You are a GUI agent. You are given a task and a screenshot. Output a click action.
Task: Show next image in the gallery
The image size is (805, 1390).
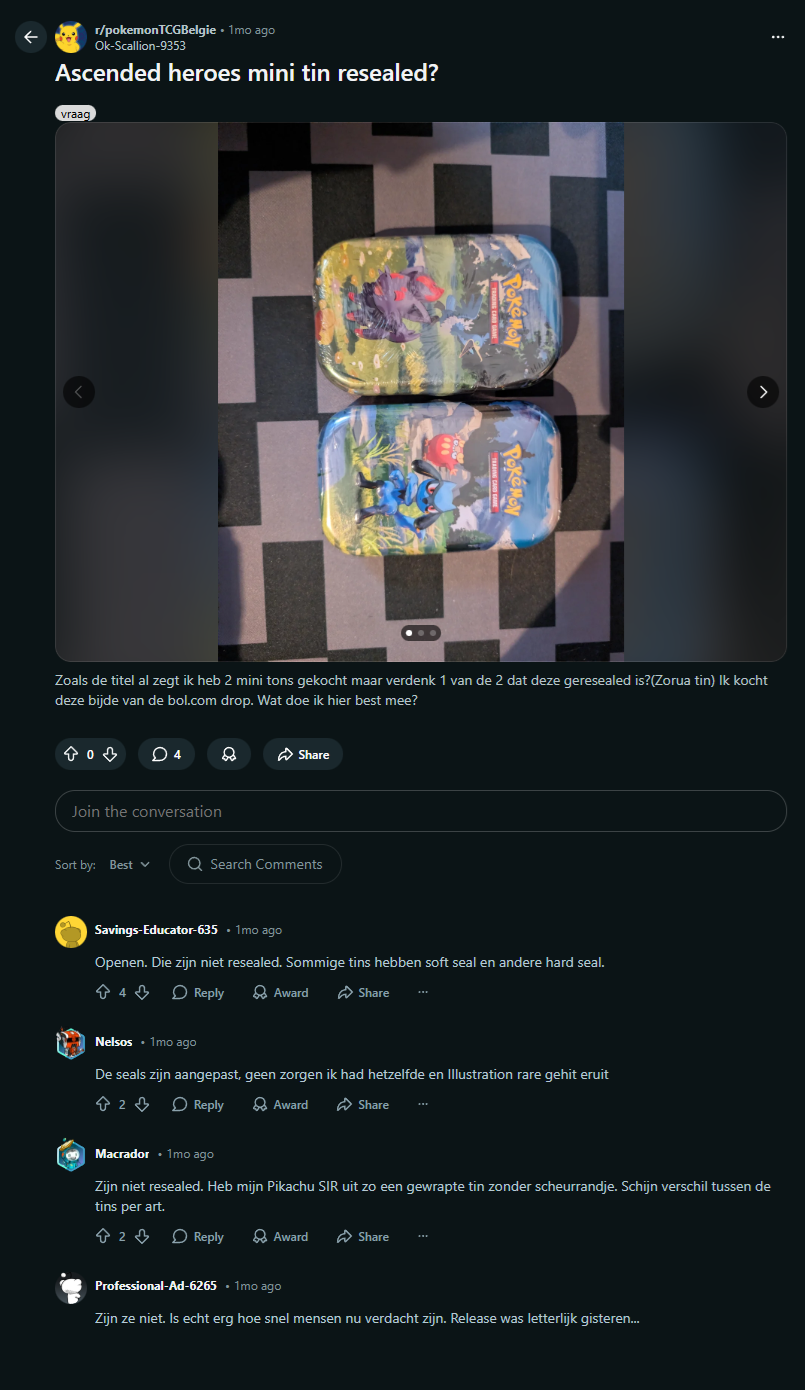pyautogui.click(x=763, y=392)
